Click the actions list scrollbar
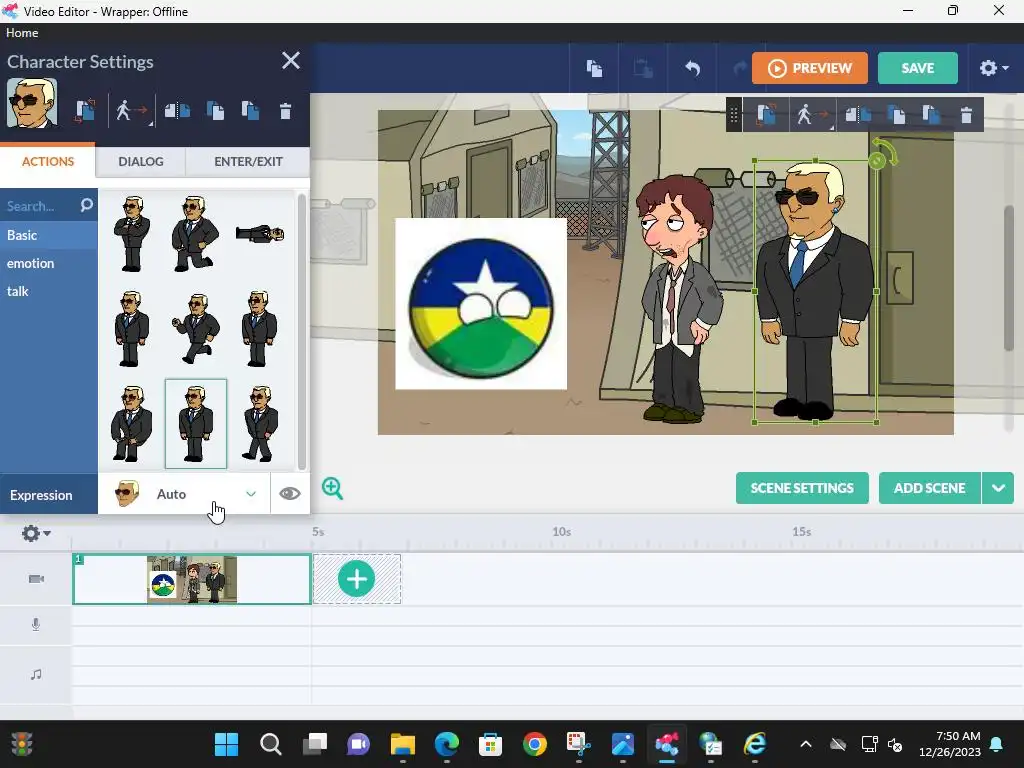 (x=302, y=332)
